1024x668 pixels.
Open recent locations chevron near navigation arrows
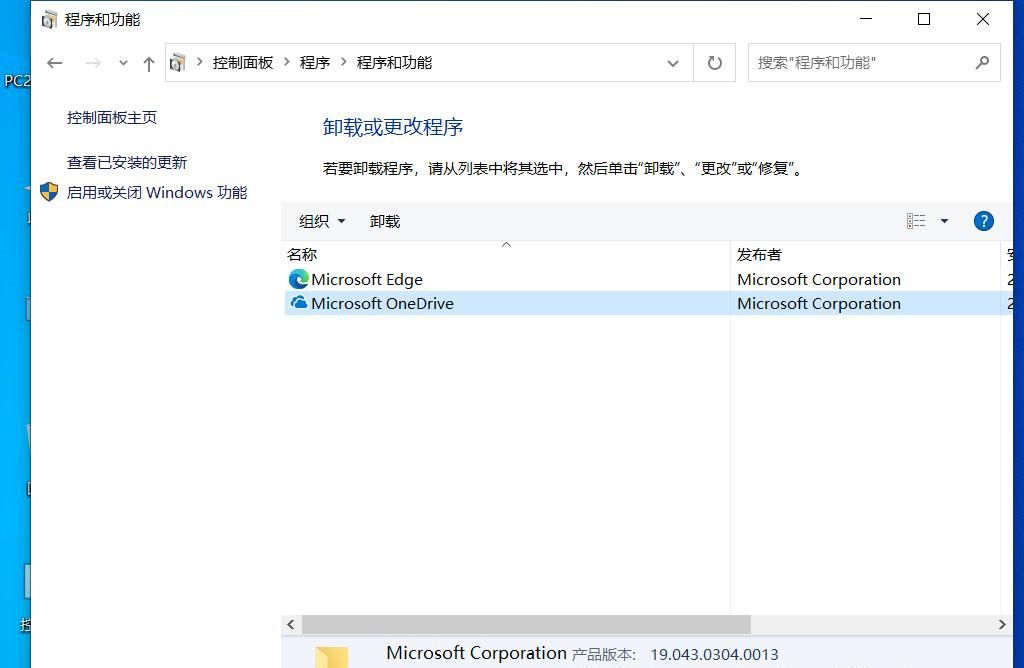click(x=123, y=63)
